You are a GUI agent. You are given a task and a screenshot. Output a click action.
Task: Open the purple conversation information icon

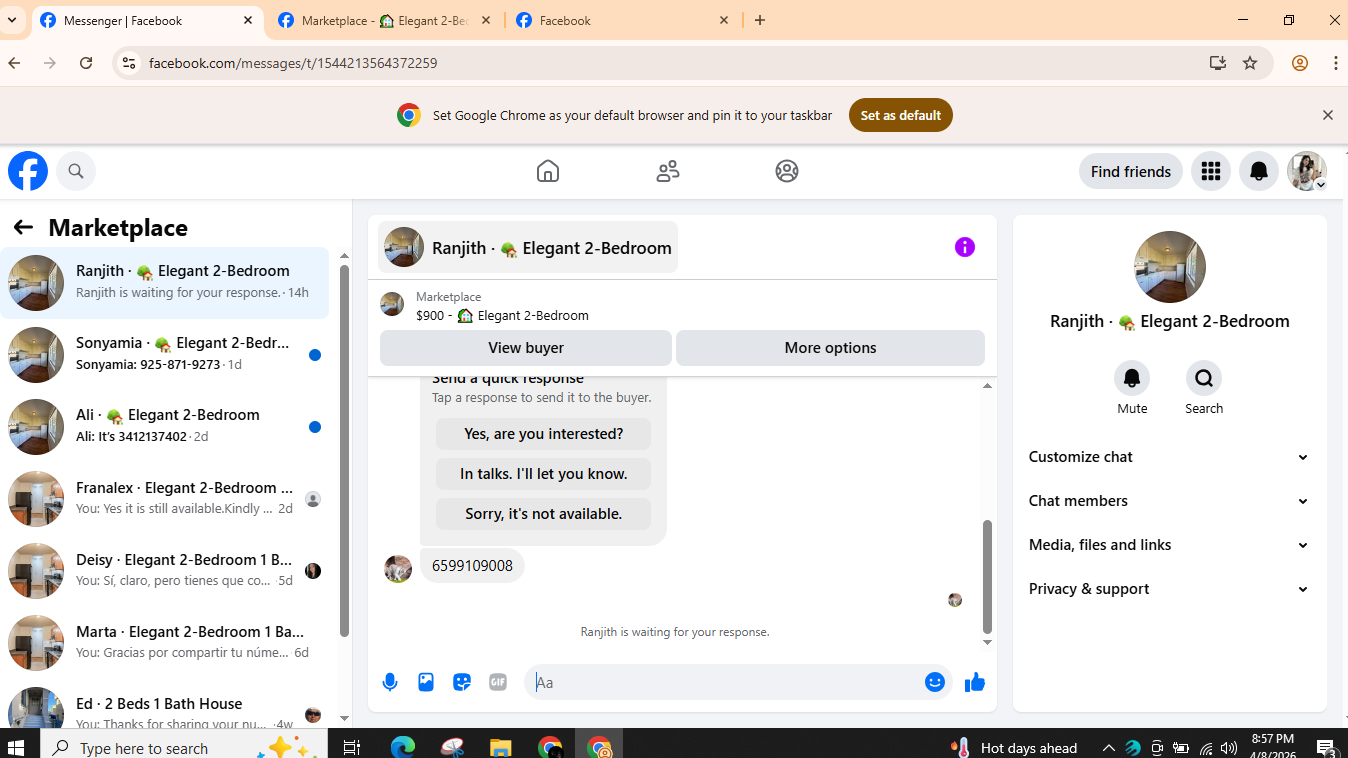click(965, 247)
